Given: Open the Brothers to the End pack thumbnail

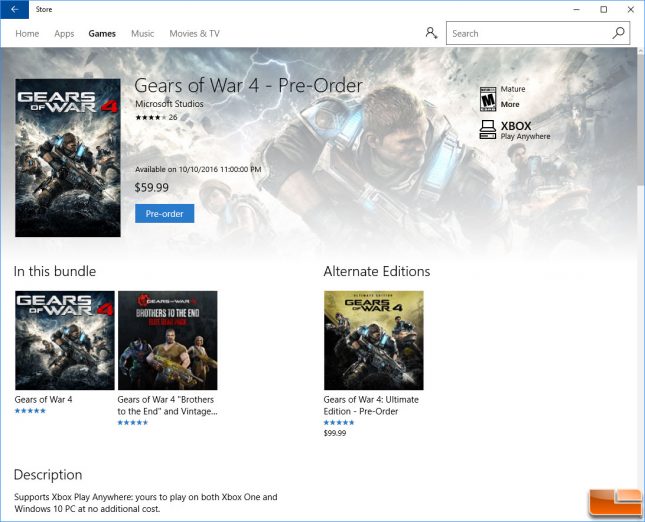Looking at the screenshot, I should [x=168, y=340].
